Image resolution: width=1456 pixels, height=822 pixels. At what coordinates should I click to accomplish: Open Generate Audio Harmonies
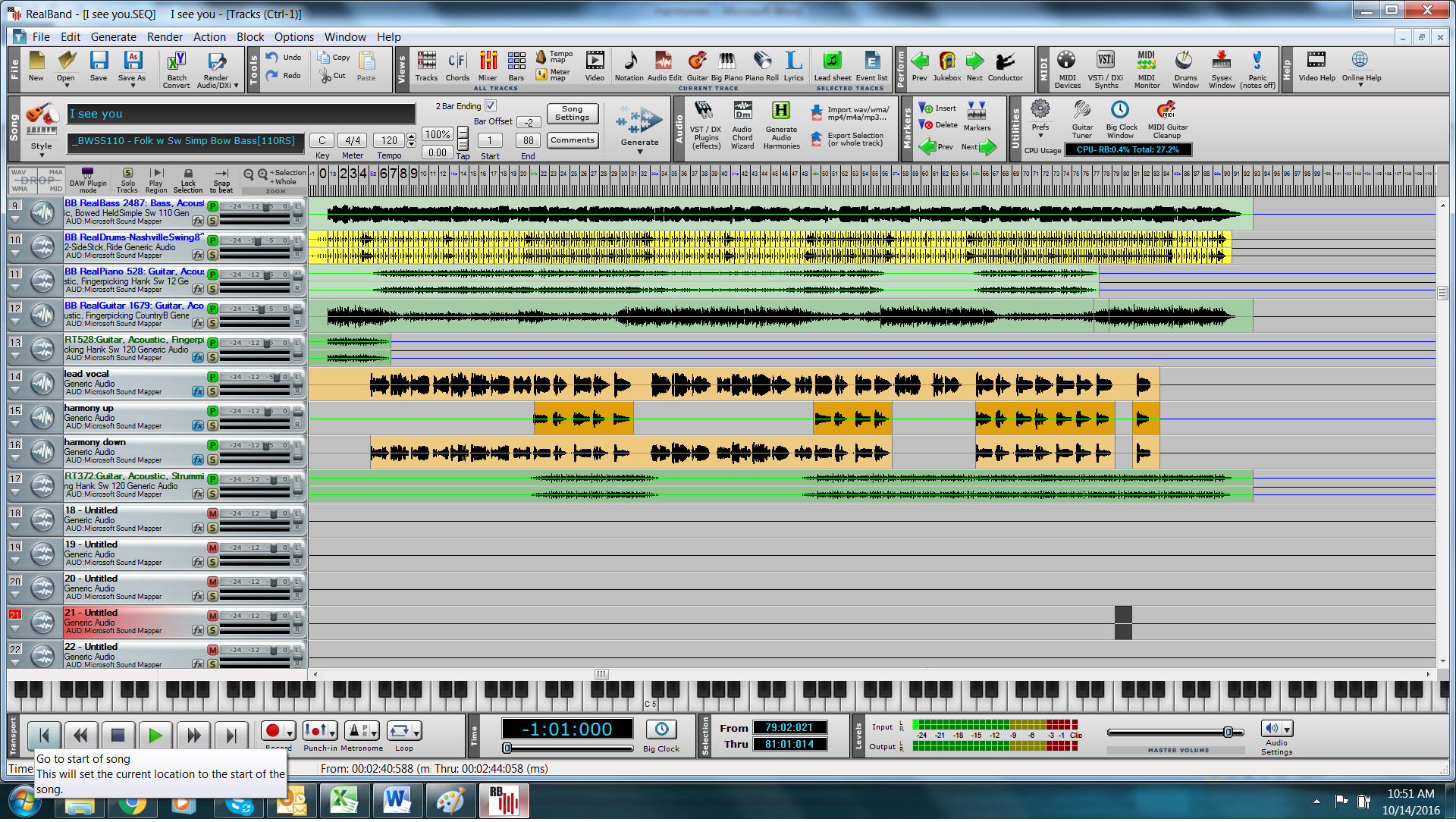click(781, 125)
